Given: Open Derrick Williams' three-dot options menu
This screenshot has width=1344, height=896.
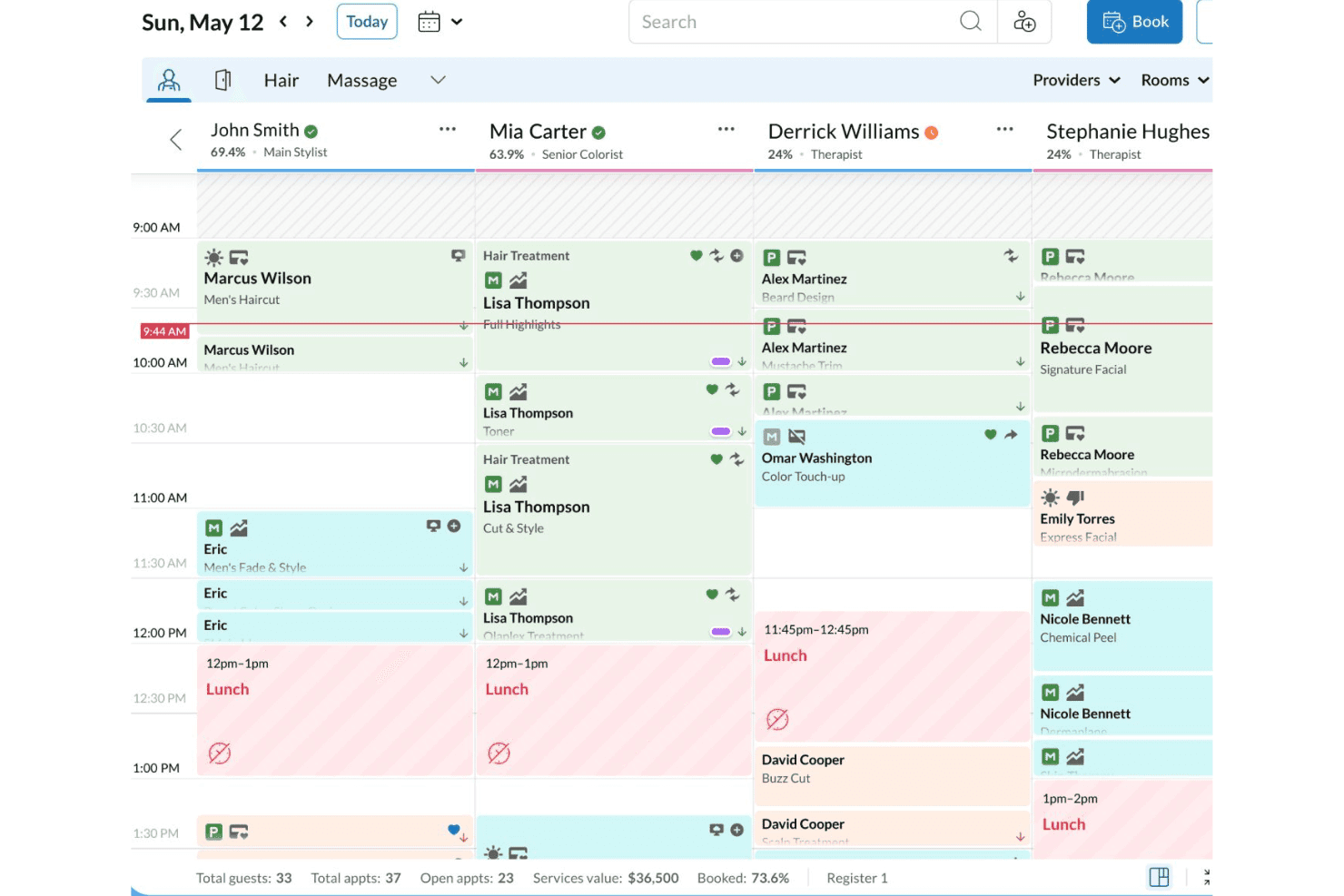Looking at the screenshot, I should [x=1005, y=130].
